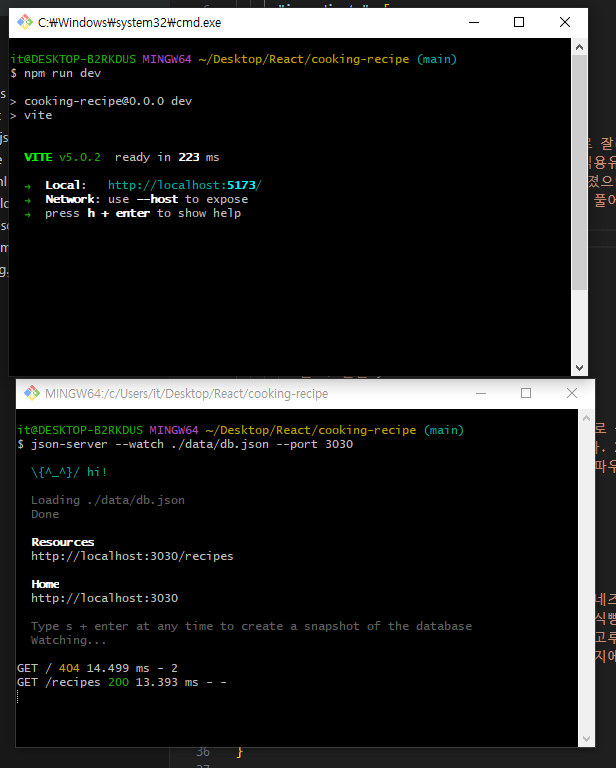Click the 'Home' heading in json-server output
Screen dimensions: 616x768
pos(45,584)
